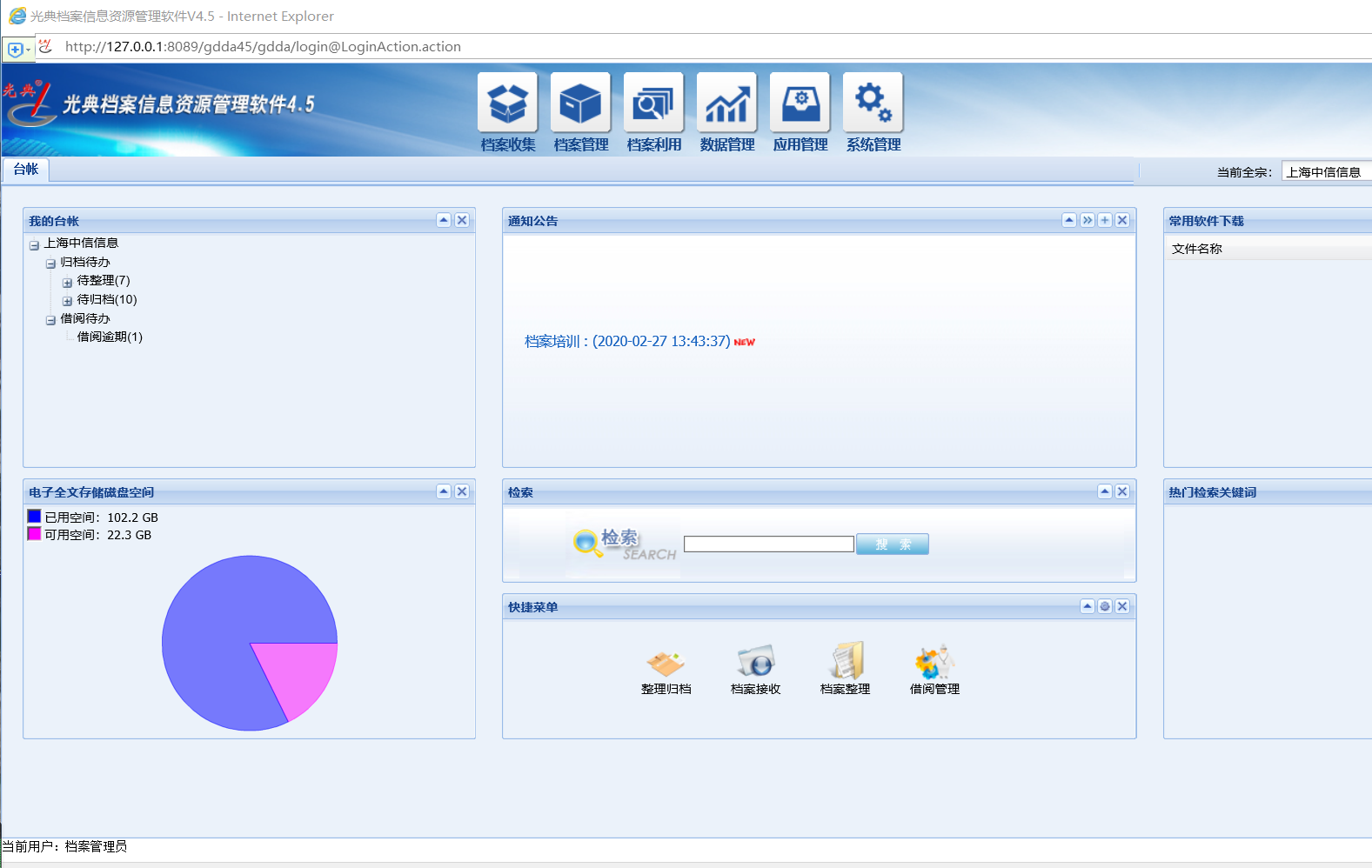Close the 我的台帐 panel
This screenshot has width=1372, height=868.
pos(462,220)
